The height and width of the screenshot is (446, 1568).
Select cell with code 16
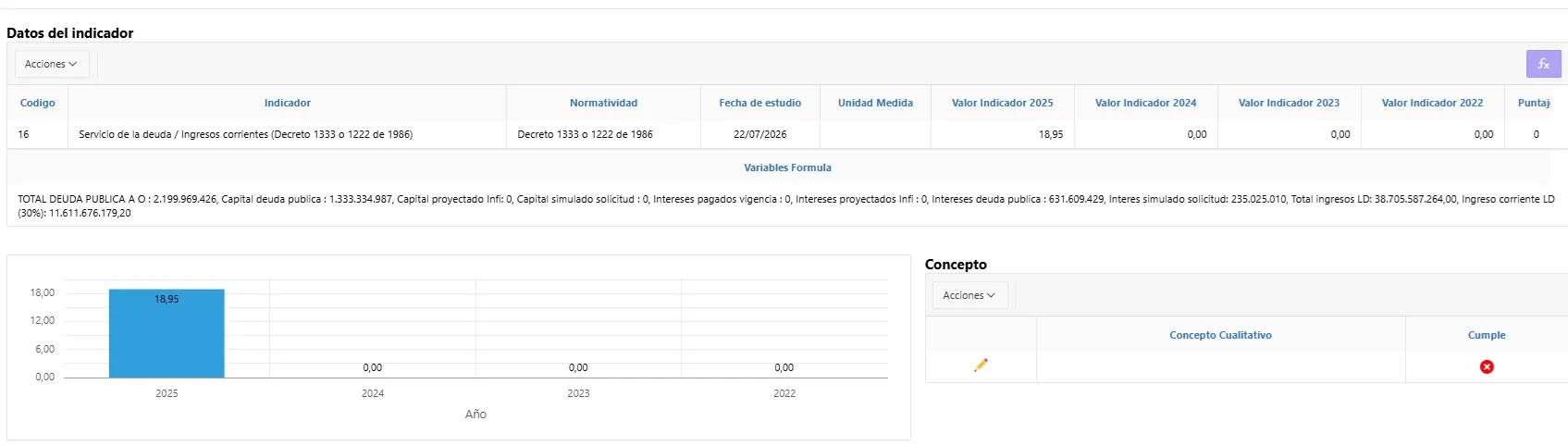pos(38,134)
